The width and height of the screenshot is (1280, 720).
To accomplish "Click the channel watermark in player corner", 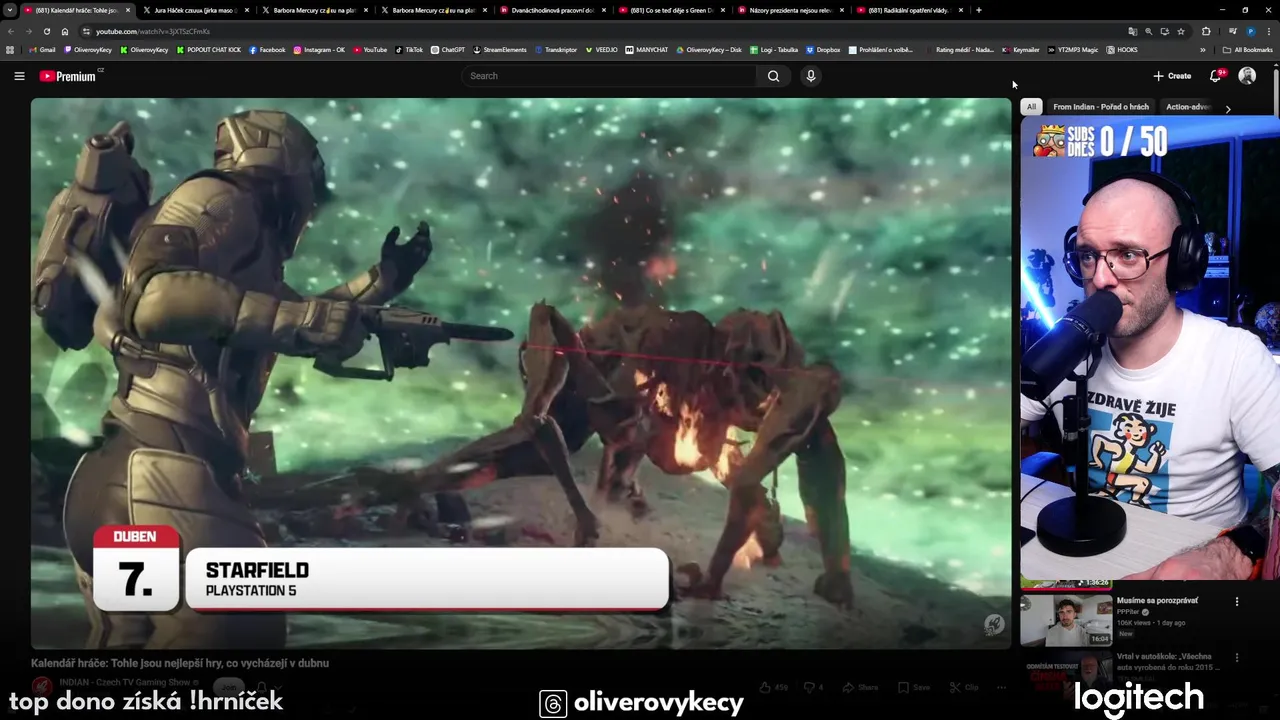I will 993,625.
